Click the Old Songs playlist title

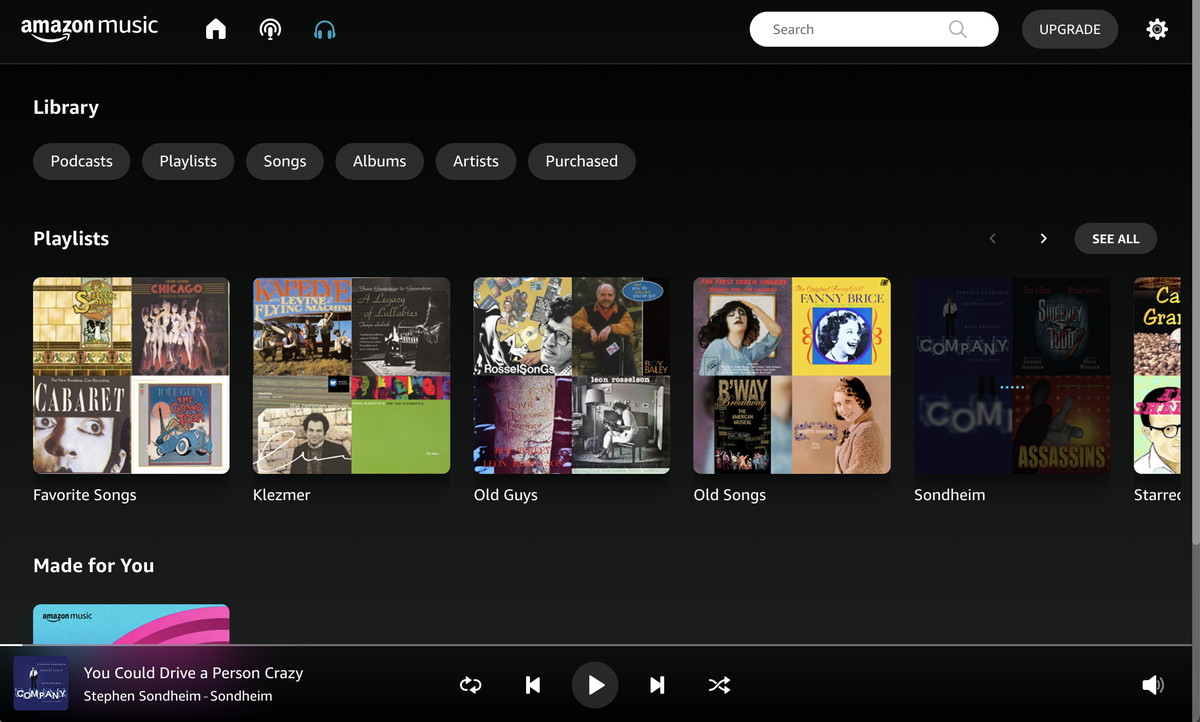tap(730, 495)
